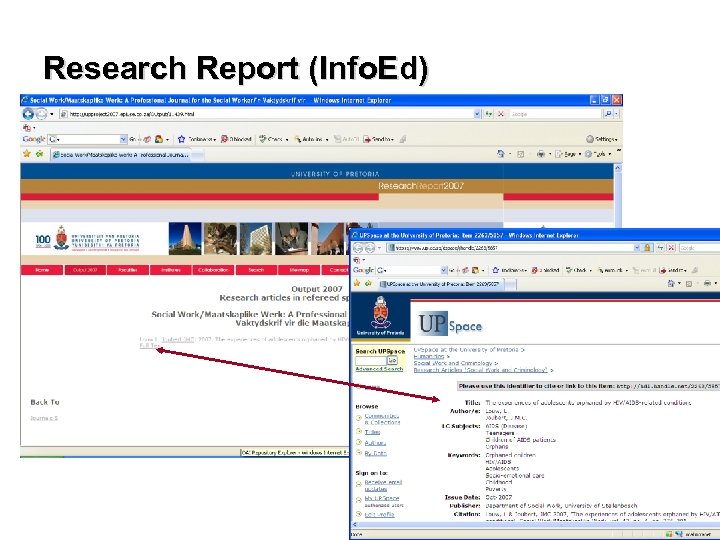
Task: Click the Go button in Search UPSpace
Action: [x=392, y=360]
